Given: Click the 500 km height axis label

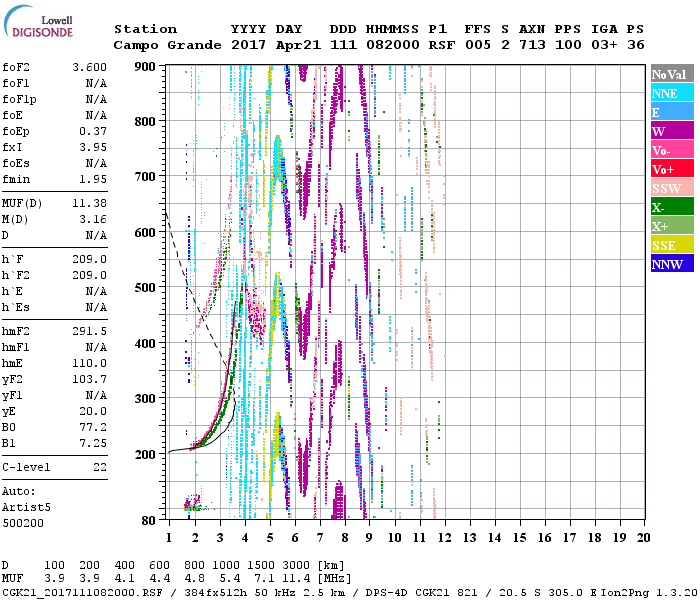Looking at the screenshot, I should (145, 288).
